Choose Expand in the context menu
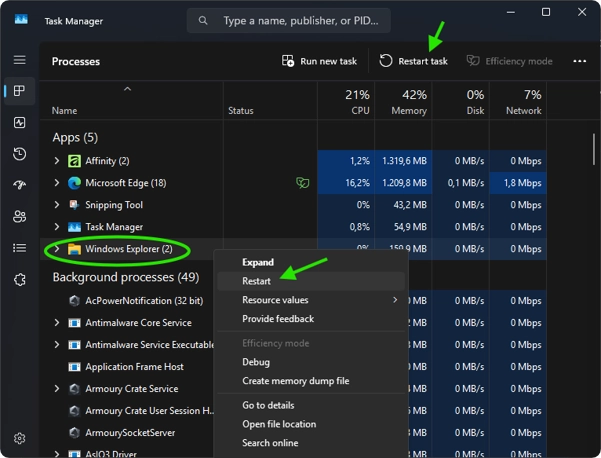601x458 pixels. coord(311,263)
